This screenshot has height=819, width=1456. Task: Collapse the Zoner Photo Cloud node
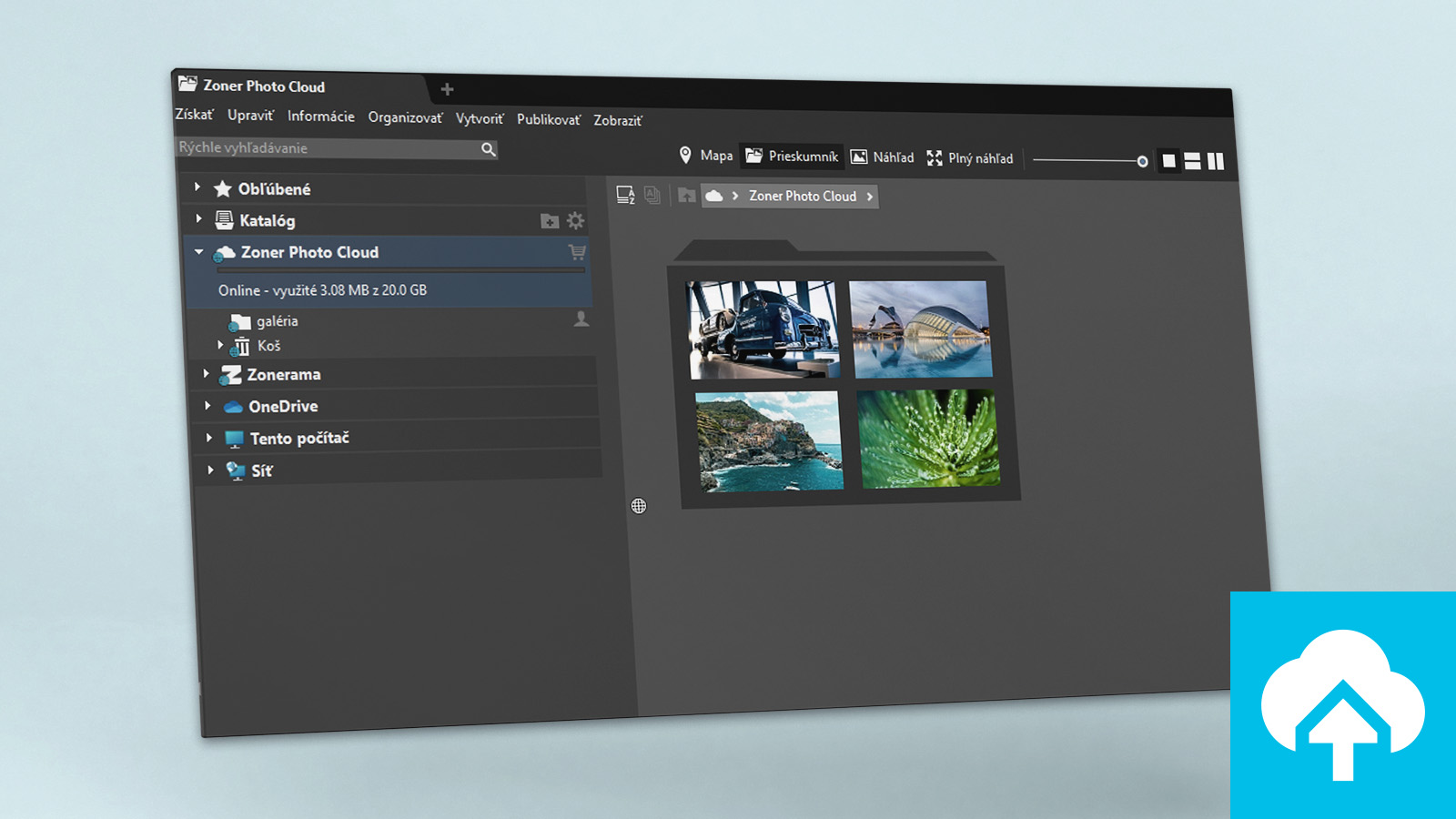coord(198,251)
